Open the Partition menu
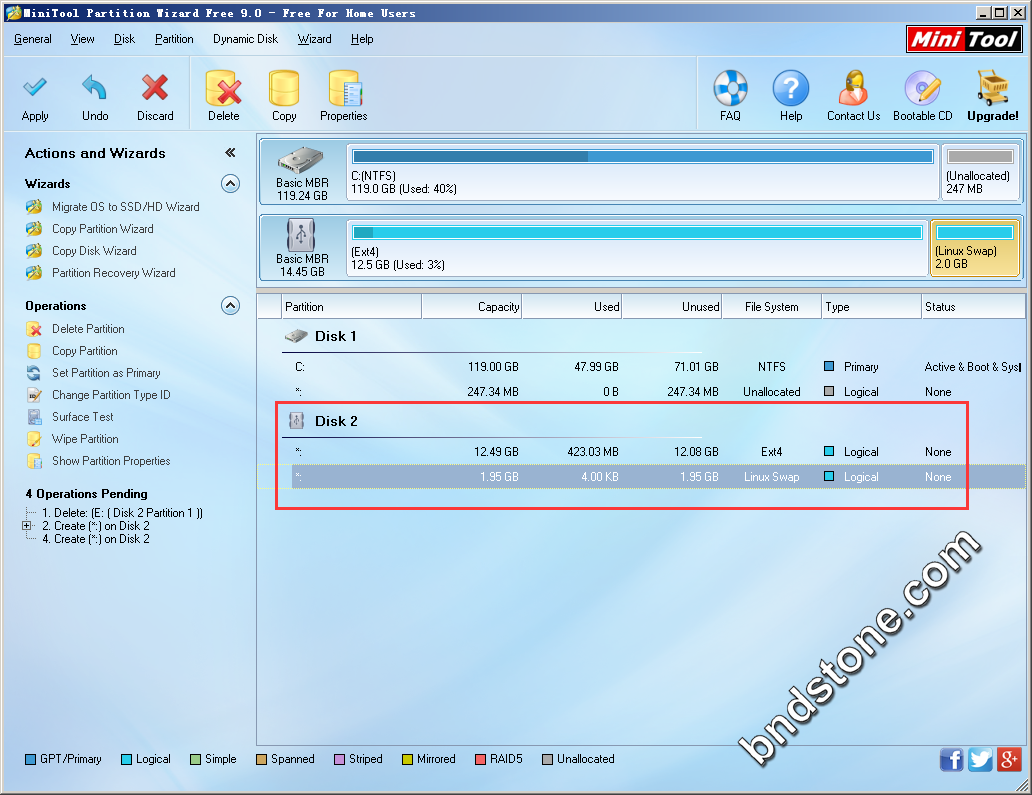 click(174, 39)
